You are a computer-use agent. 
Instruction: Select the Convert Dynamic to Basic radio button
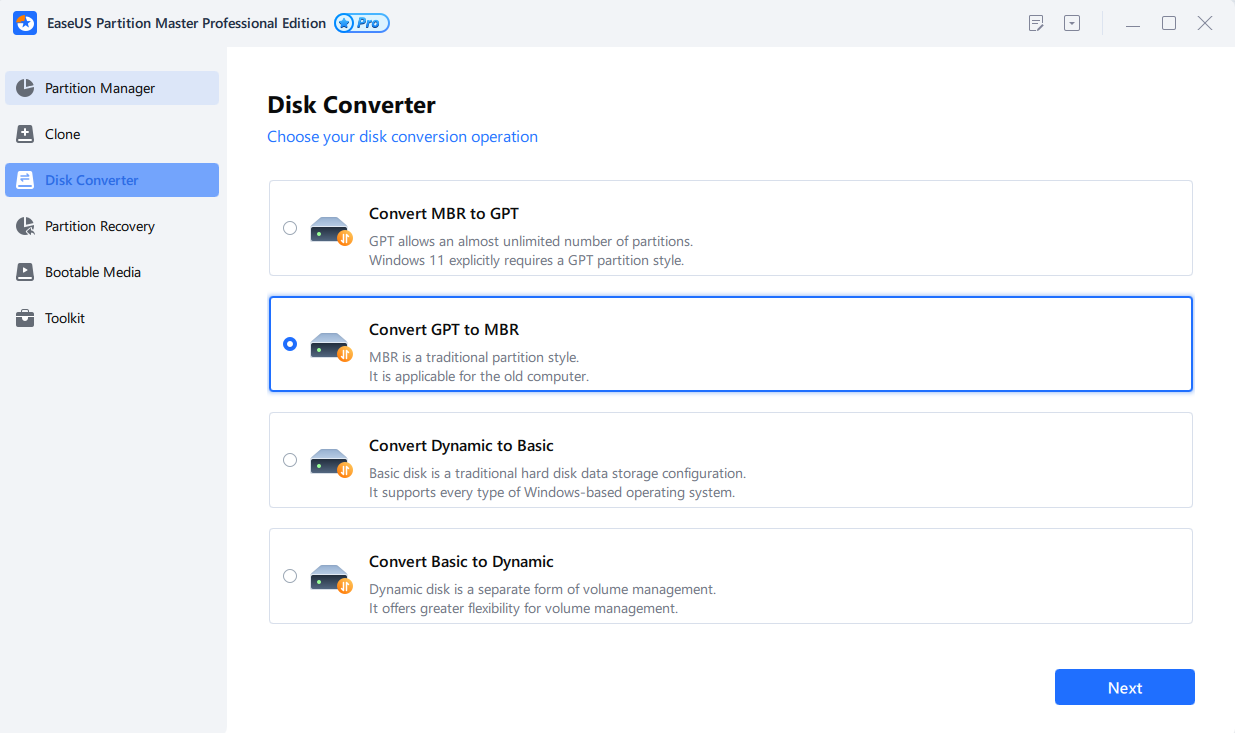pos(290,460)
